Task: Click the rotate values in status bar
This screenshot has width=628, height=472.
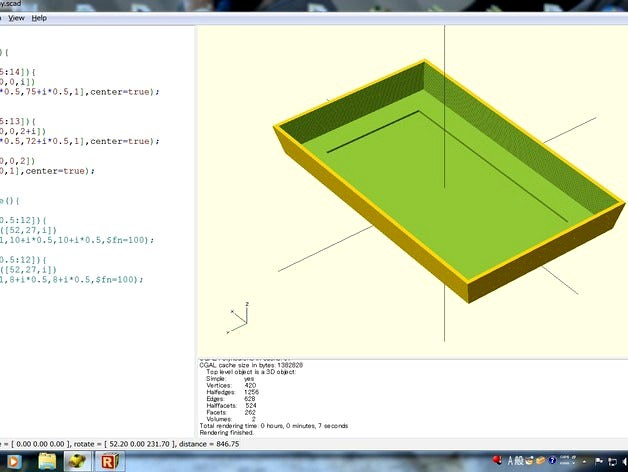Action: [x=120, y=443]
